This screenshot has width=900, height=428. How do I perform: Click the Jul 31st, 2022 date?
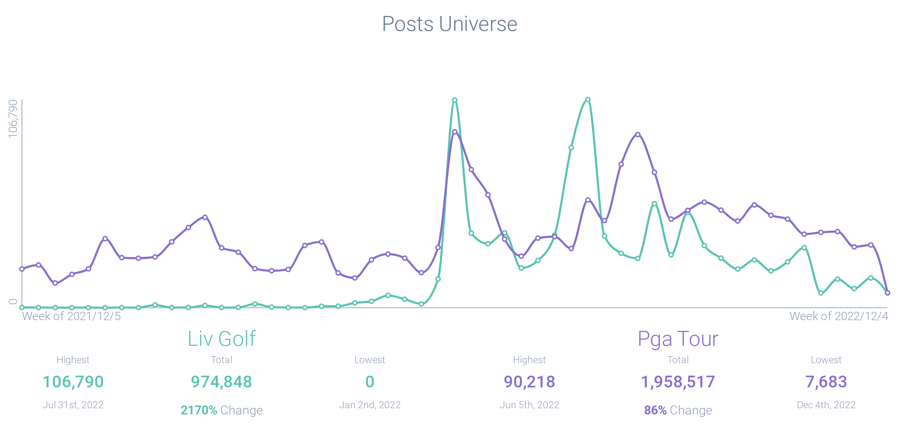73,405
